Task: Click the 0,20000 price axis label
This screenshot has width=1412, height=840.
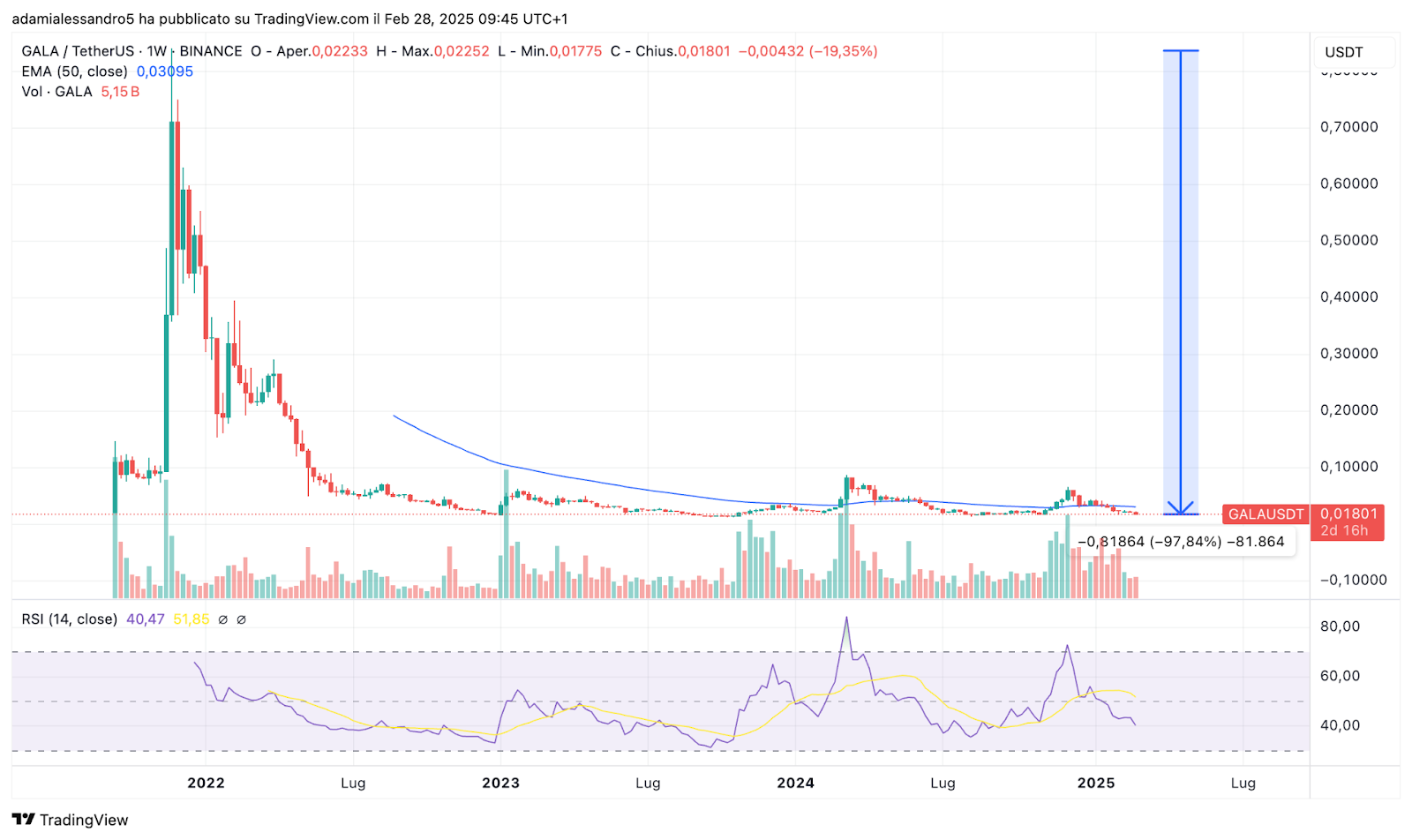Action: coord(1348,410)
